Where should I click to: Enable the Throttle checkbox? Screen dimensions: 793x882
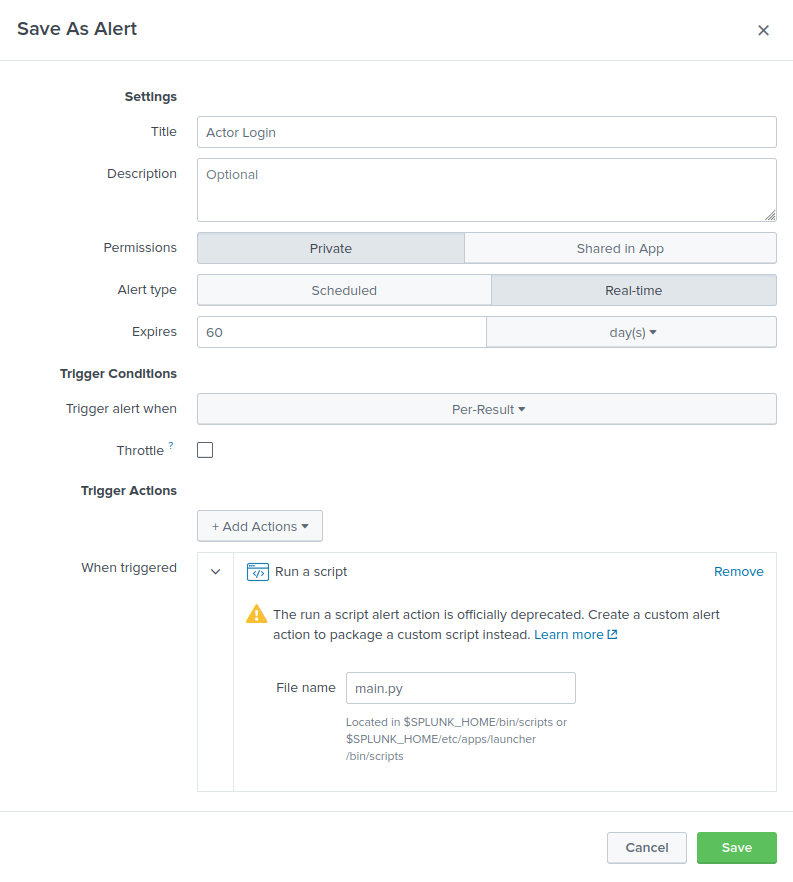[x=205, y=450]
